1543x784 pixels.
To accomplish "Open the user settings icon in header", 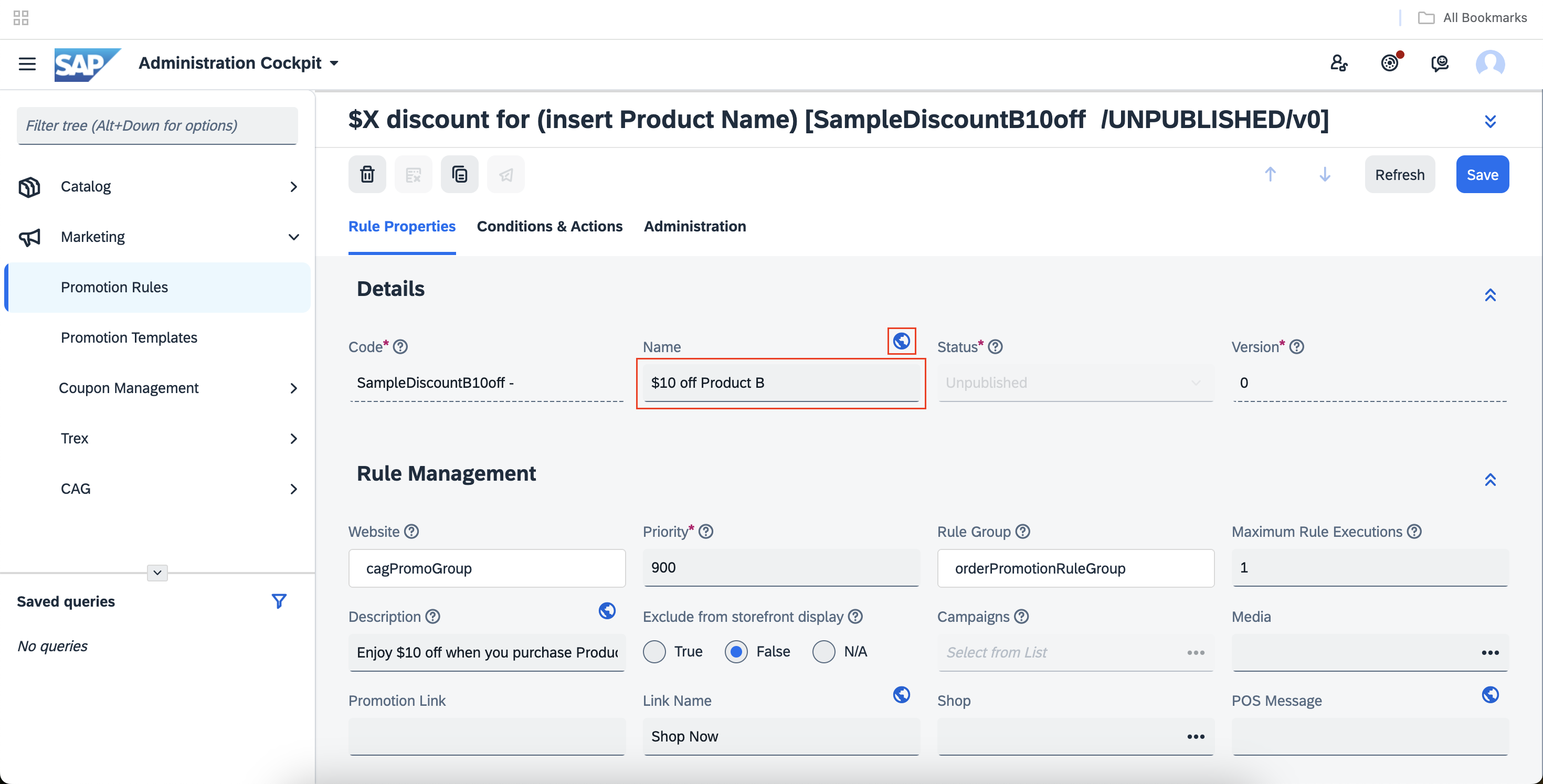I will coord(1339,63).
